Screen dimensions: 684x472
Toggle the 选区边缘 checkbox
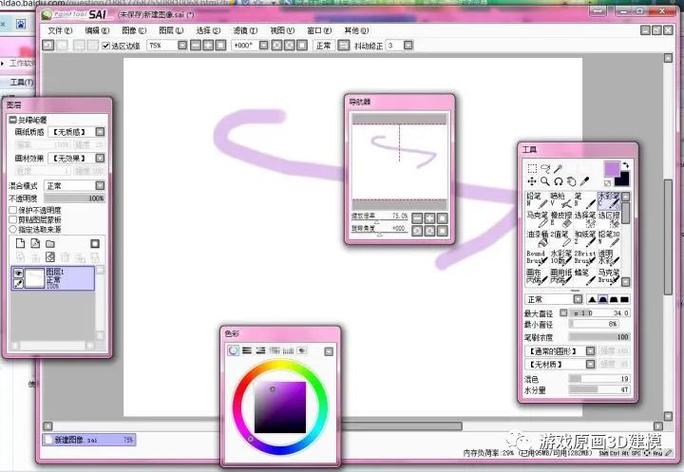tap(106, 45)
